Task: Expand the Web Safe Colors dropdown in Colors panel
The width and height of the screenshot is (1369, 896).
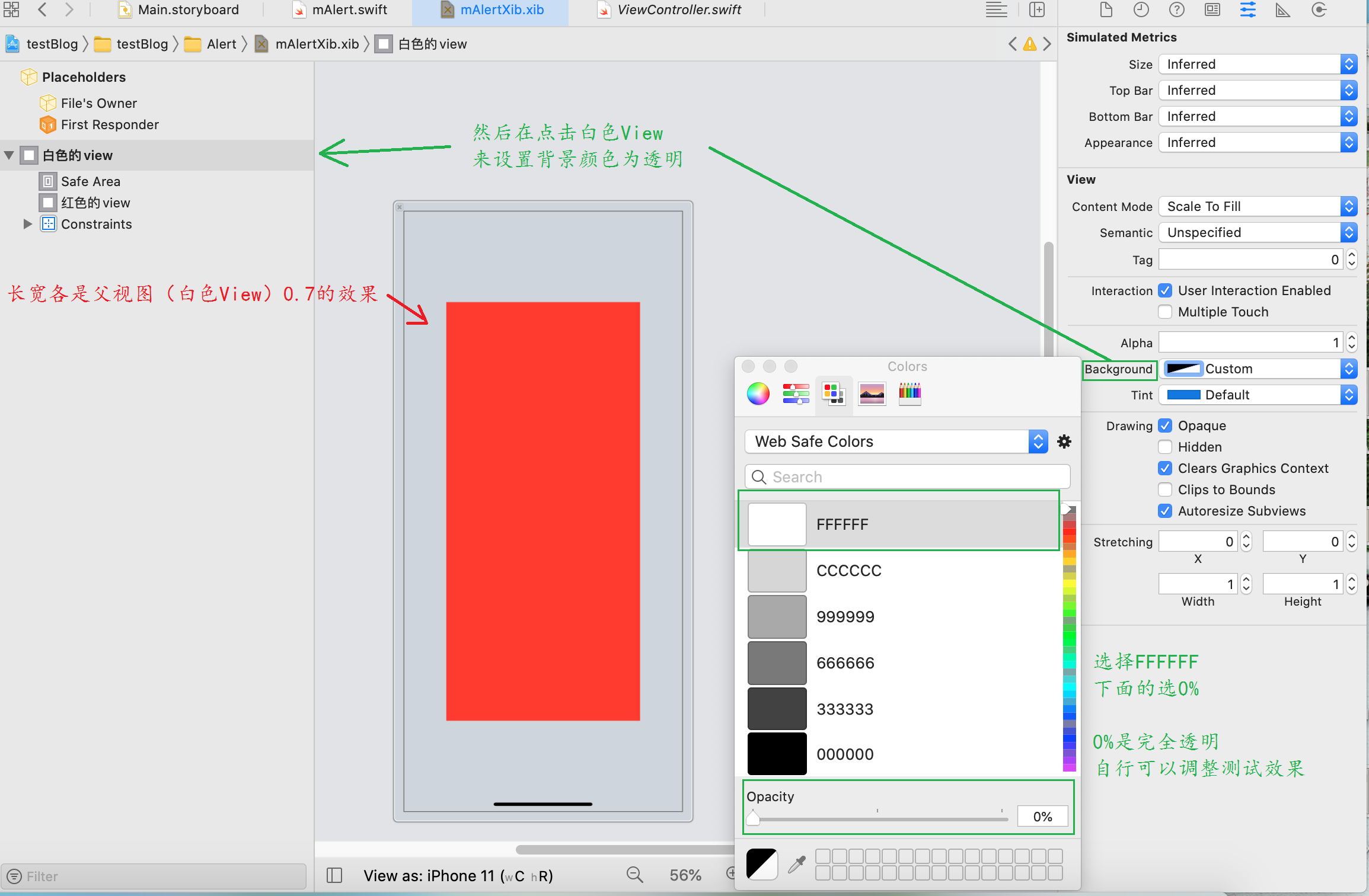Action: click(1037, 442)
